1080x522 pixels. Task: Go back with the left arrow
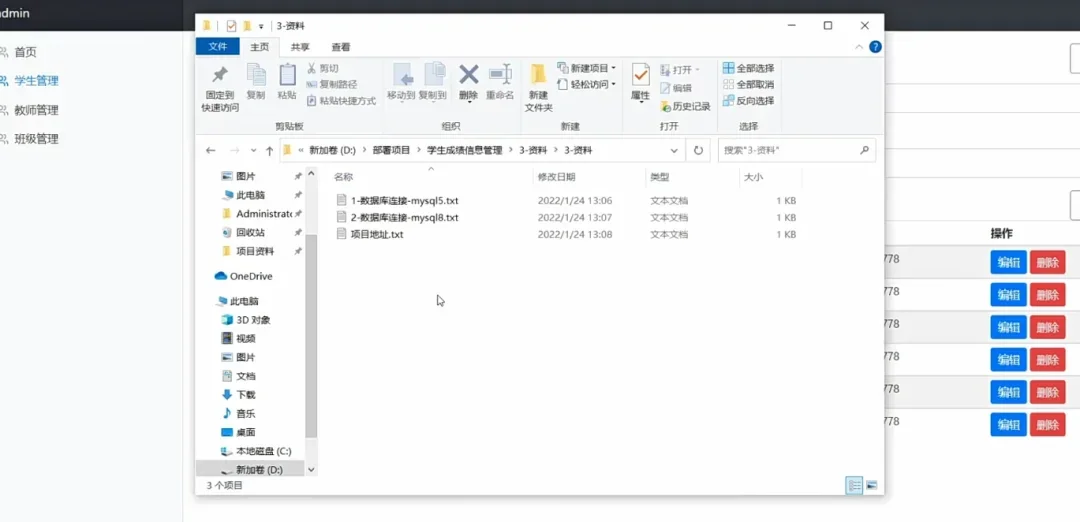coord(211,150)
